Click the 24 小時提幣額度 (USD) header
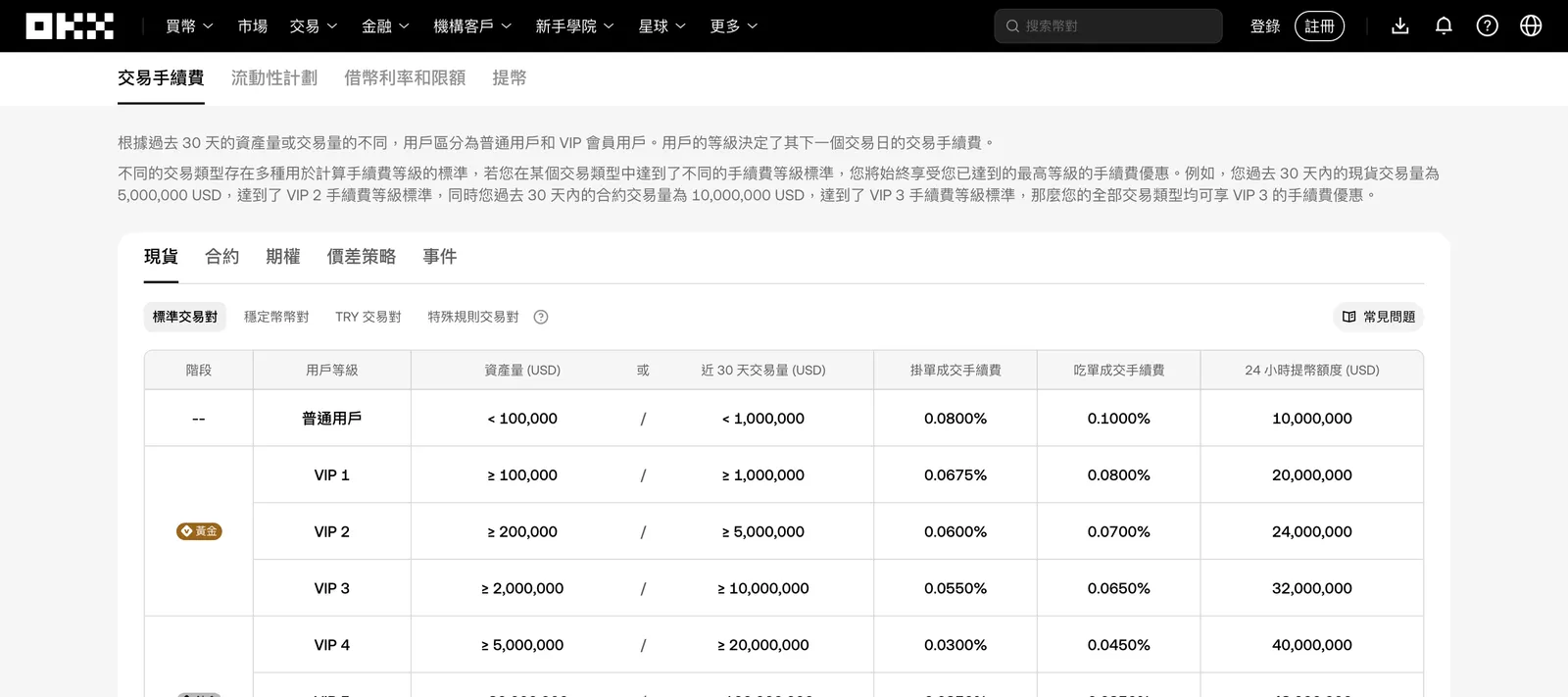 click(x=1312, y=371)
